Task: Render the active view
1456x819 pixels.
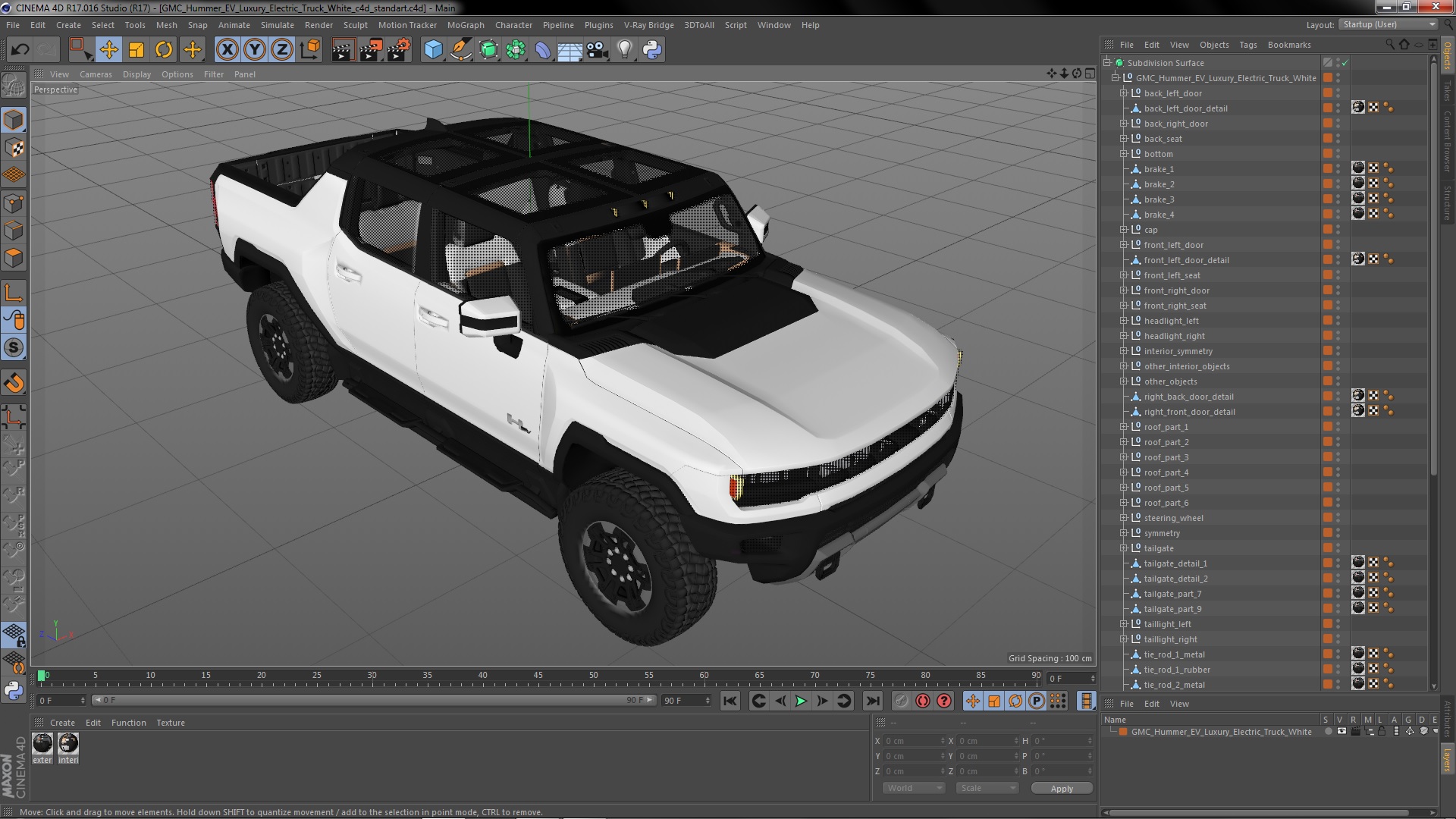Action: coord(342,50)
